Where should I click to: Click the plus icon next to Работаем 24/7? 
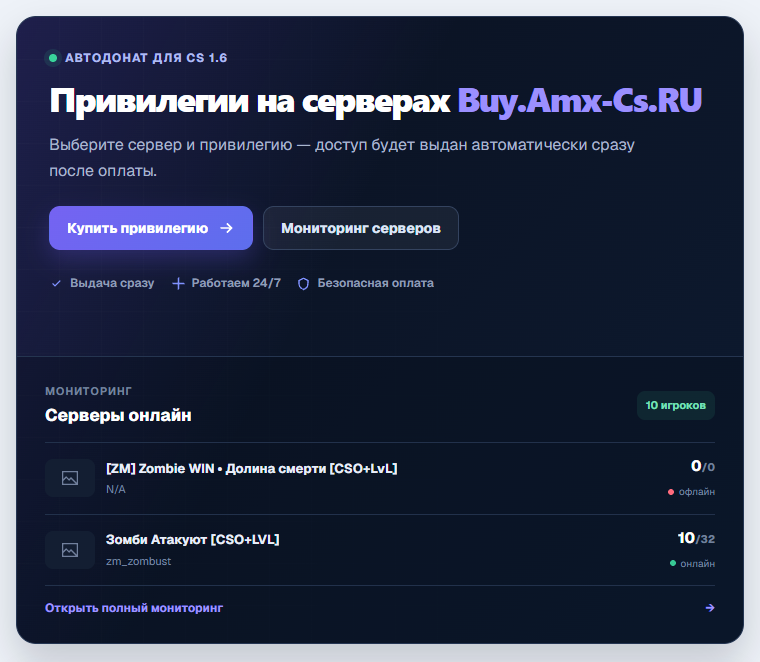coord(178,283)
